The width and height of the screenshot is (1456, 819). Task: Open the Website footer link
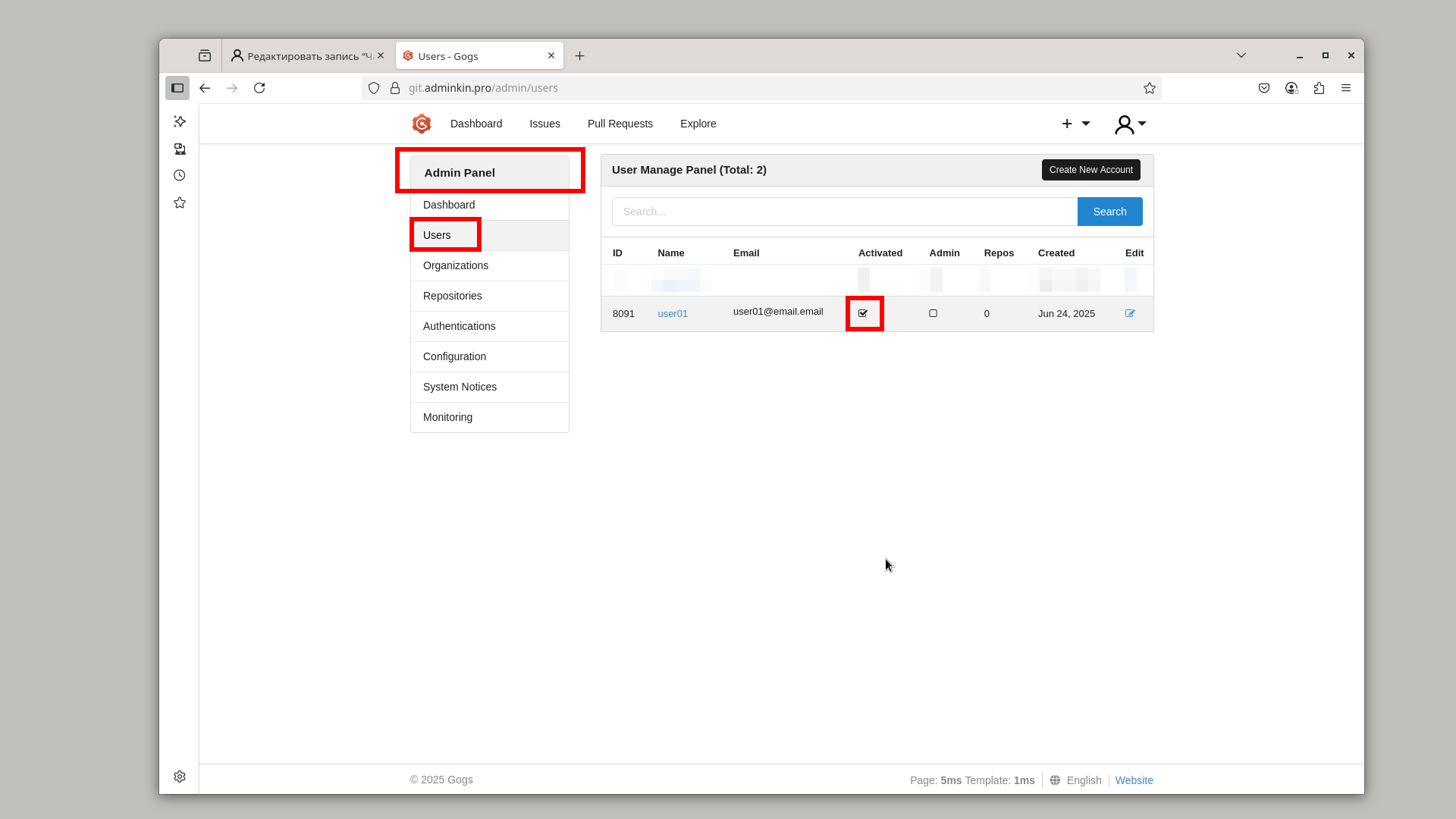(x=1134, y=780)
